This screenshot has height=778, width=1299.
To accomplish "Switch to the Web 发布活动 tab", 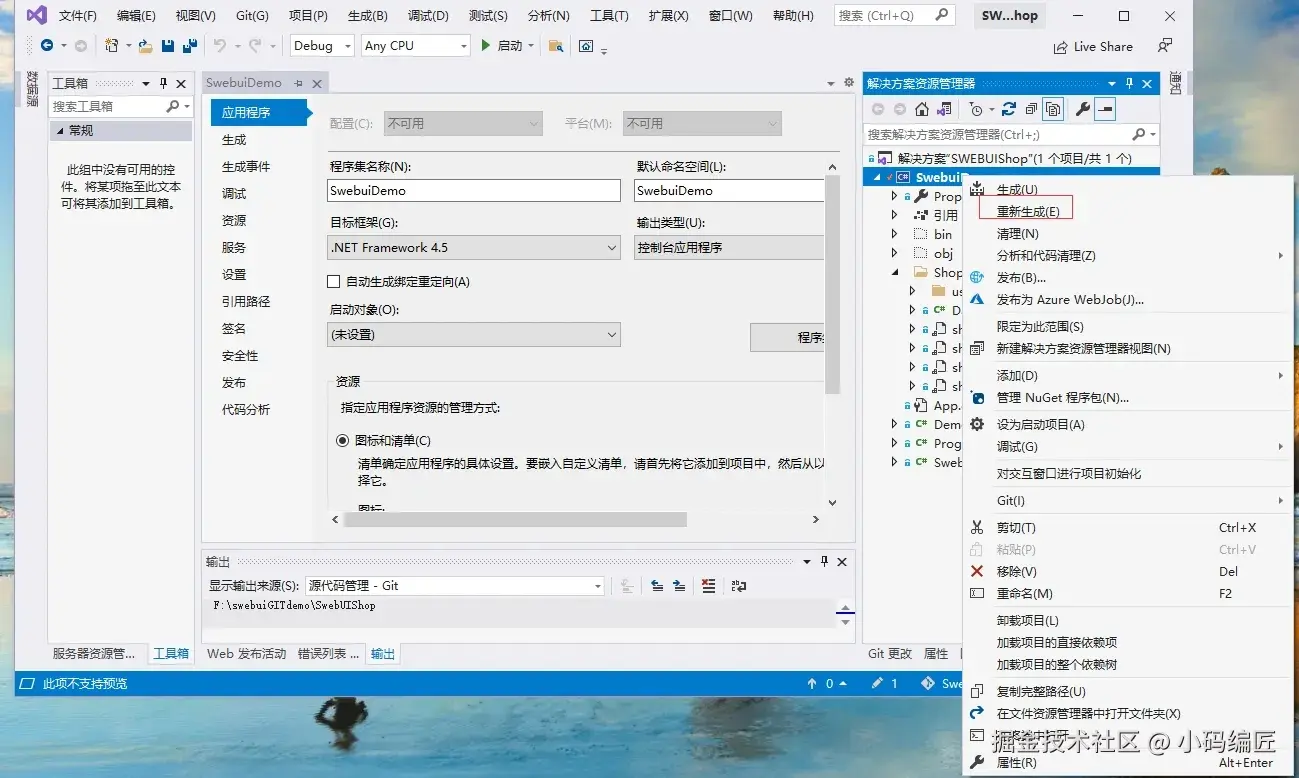I will (x=247, y=654).
